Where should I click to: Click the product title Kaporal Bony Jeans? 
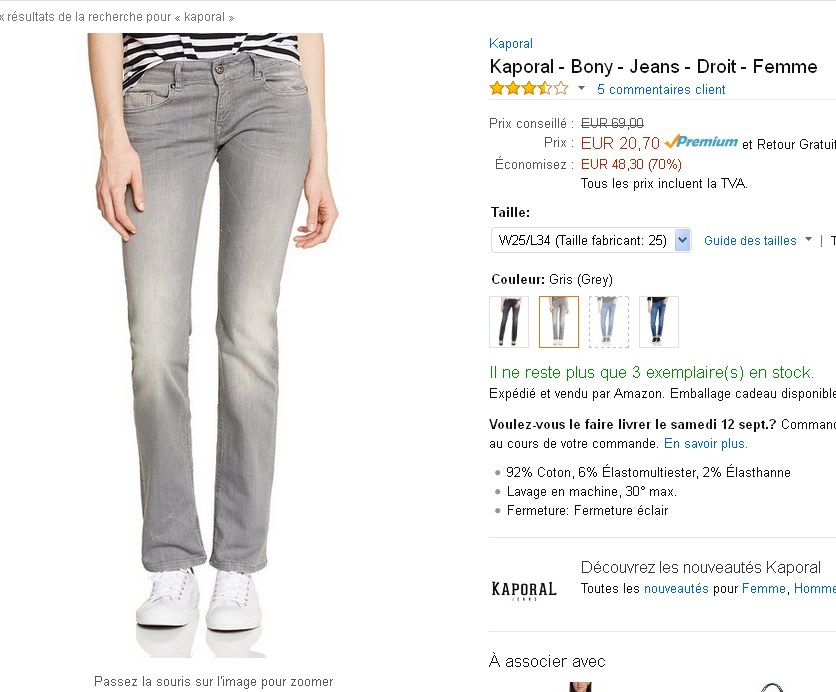[x=653, y=67]
